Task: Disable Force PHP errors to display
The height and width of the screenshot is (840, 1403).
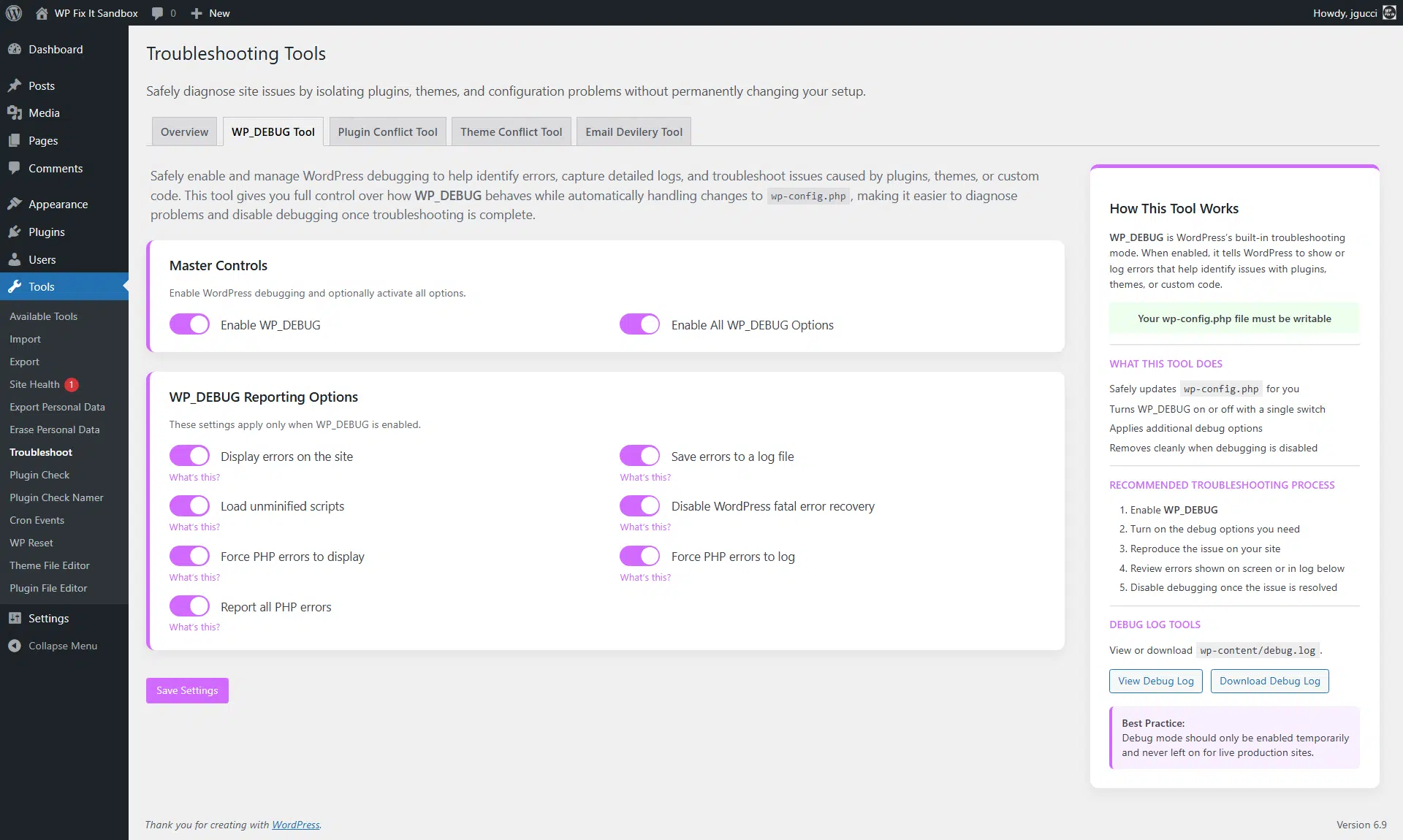Action: coord(189,556)
